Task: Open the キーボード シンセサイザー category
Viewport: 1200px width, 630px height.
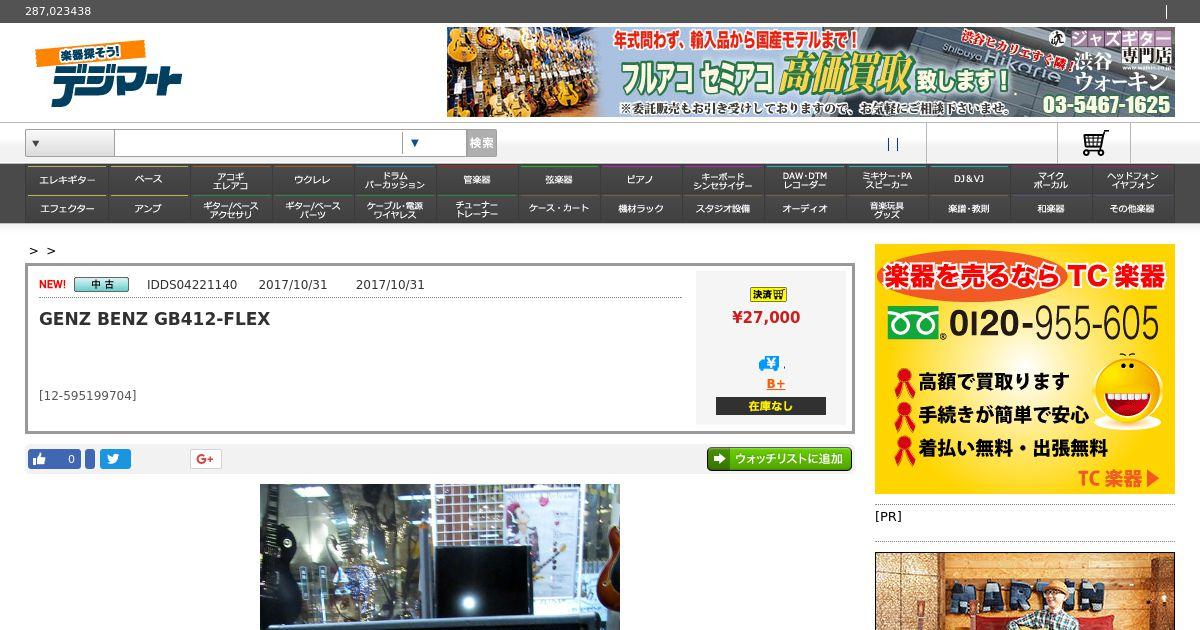Action: coord(722,180)
